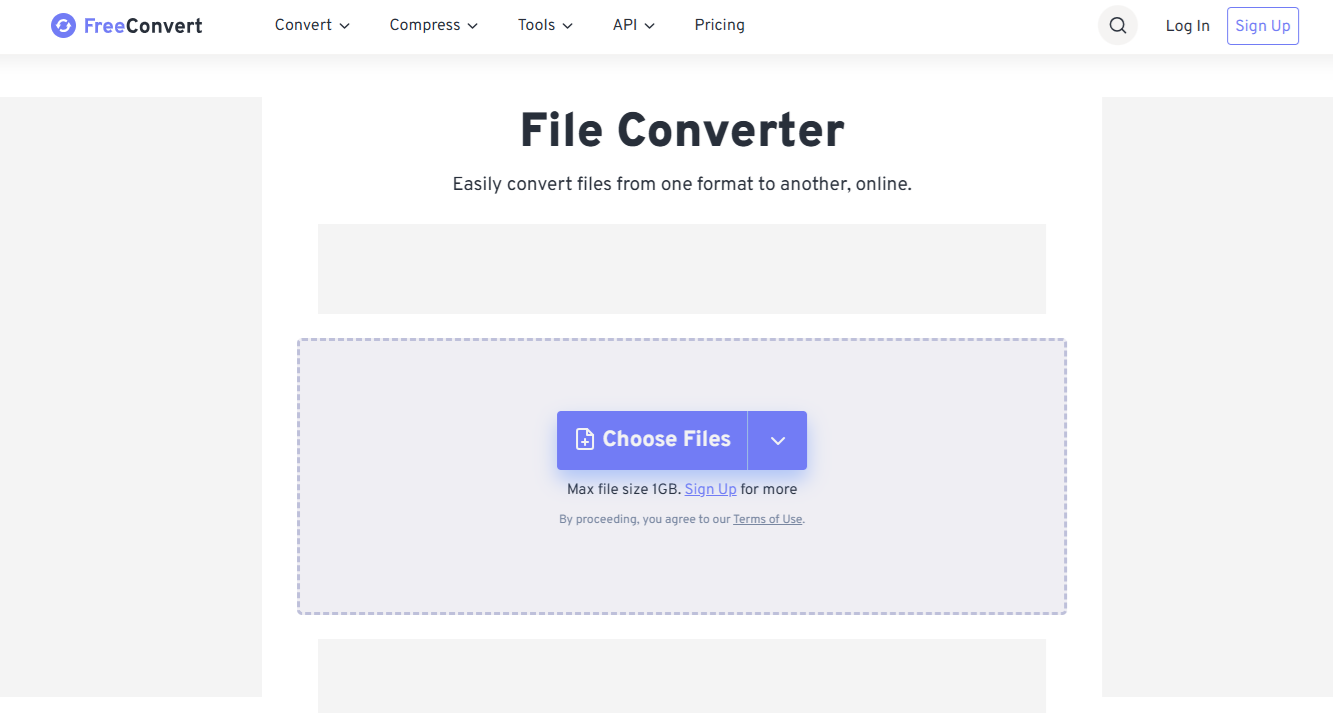Open the API menu
Viewport: 1333px width, 713px height.
(624, 25)
